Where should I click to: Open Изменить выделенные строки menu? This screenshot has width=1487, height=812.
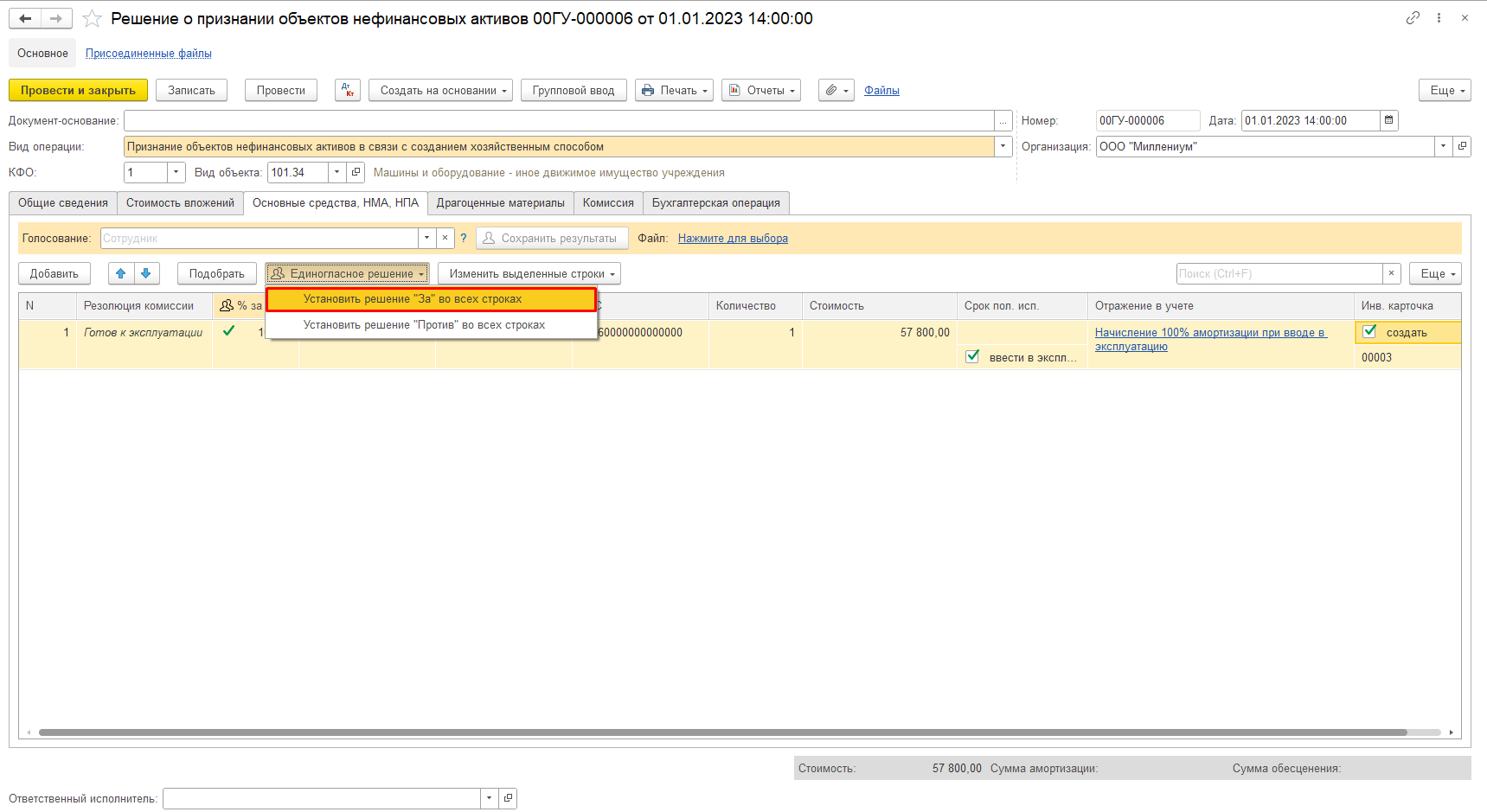click(x=529, y=273)
